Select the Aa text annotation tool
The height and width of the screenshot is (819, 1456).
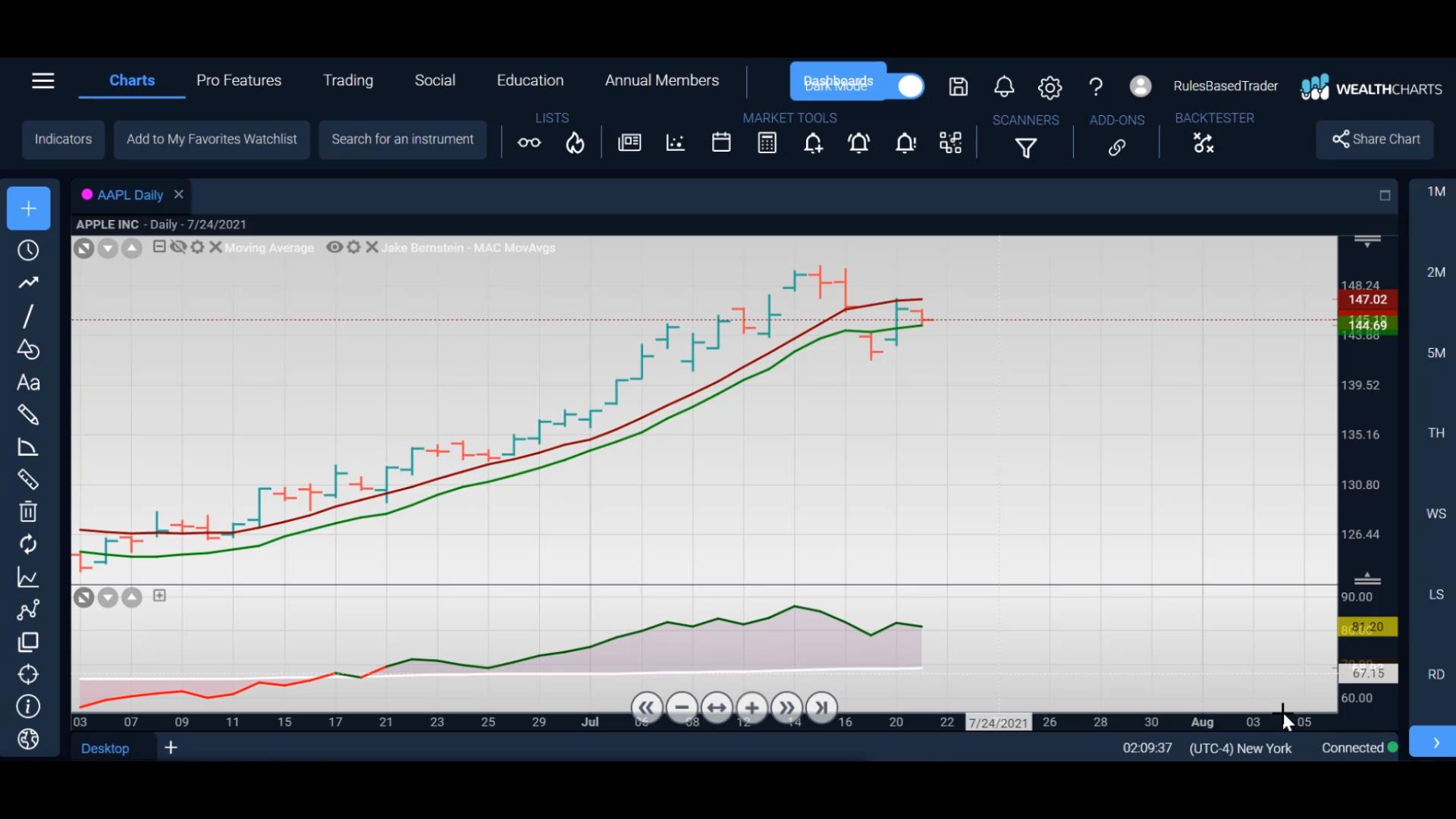(x=28, y=382)
